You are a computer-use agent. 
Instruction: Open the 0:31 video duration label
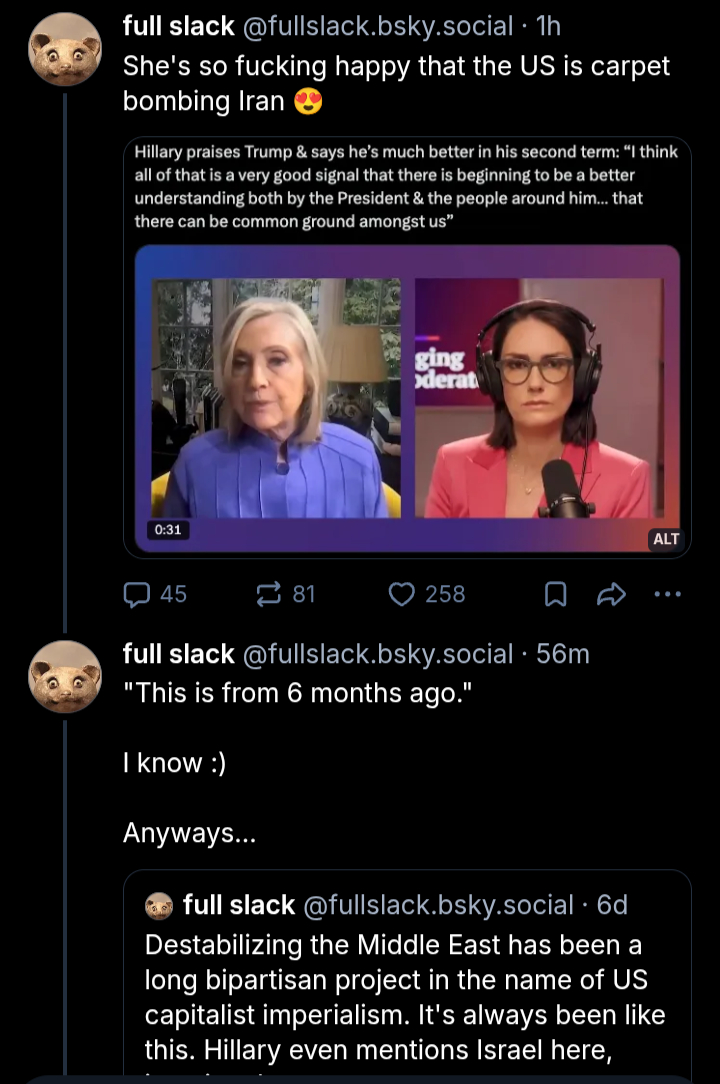coord(166,530)
